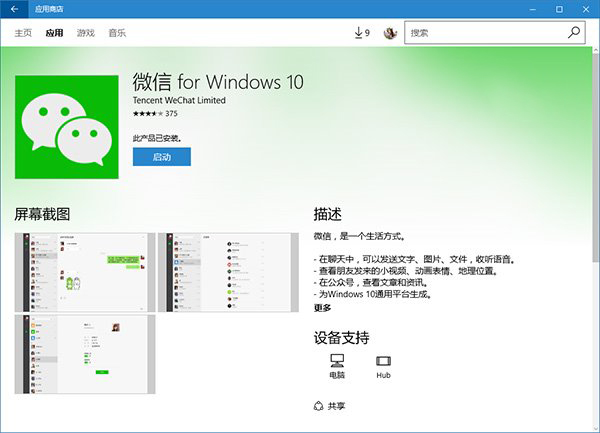The image size is (600, 433).
Task: Click the 描述 heading
Action: point(328,214)
